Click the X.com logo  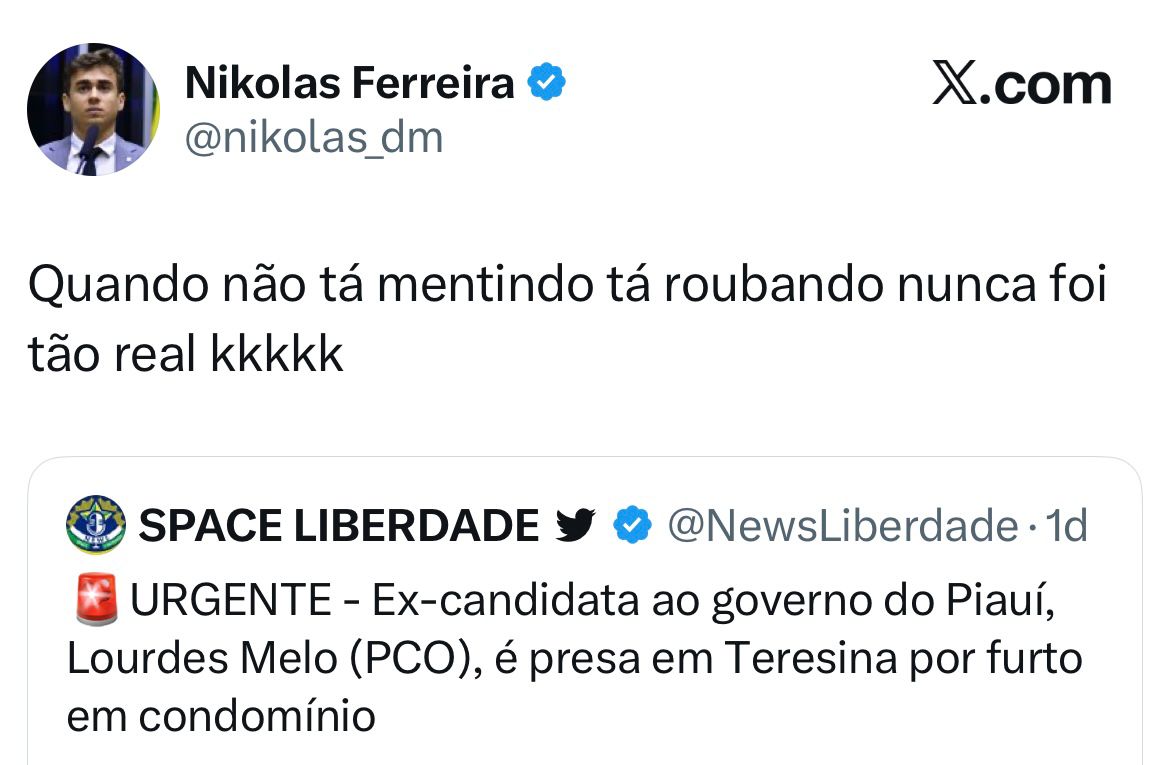[x=1021, y=85]
